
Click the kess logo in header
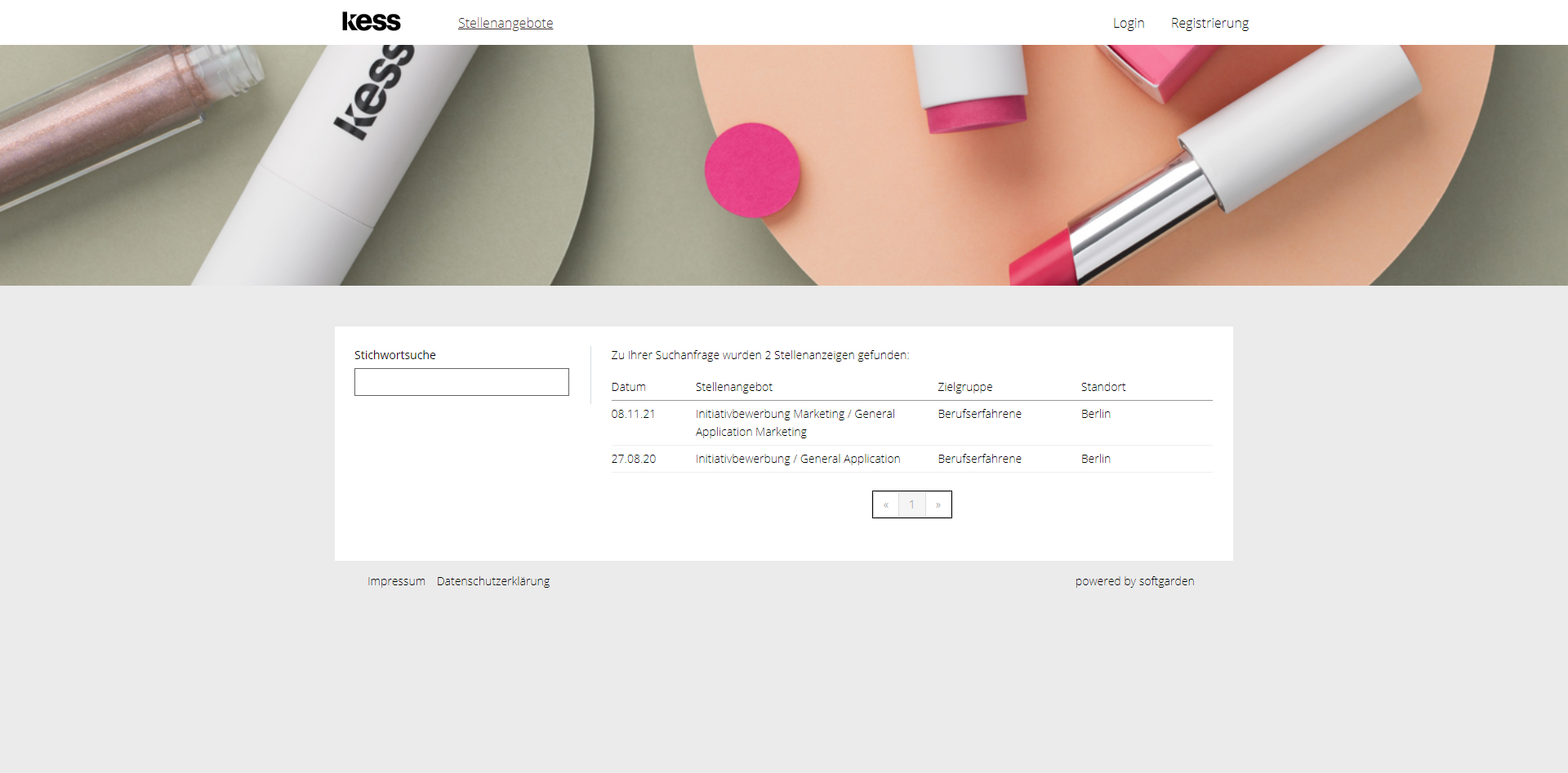click(x=371, y=22)
